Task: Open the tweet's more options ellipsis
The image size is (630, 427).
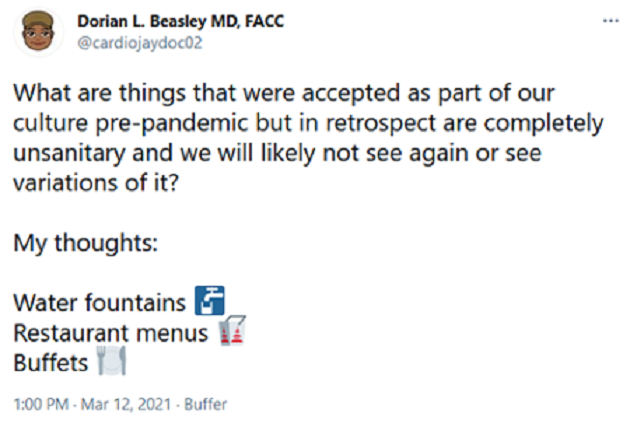Action: (x=606, y=22)
